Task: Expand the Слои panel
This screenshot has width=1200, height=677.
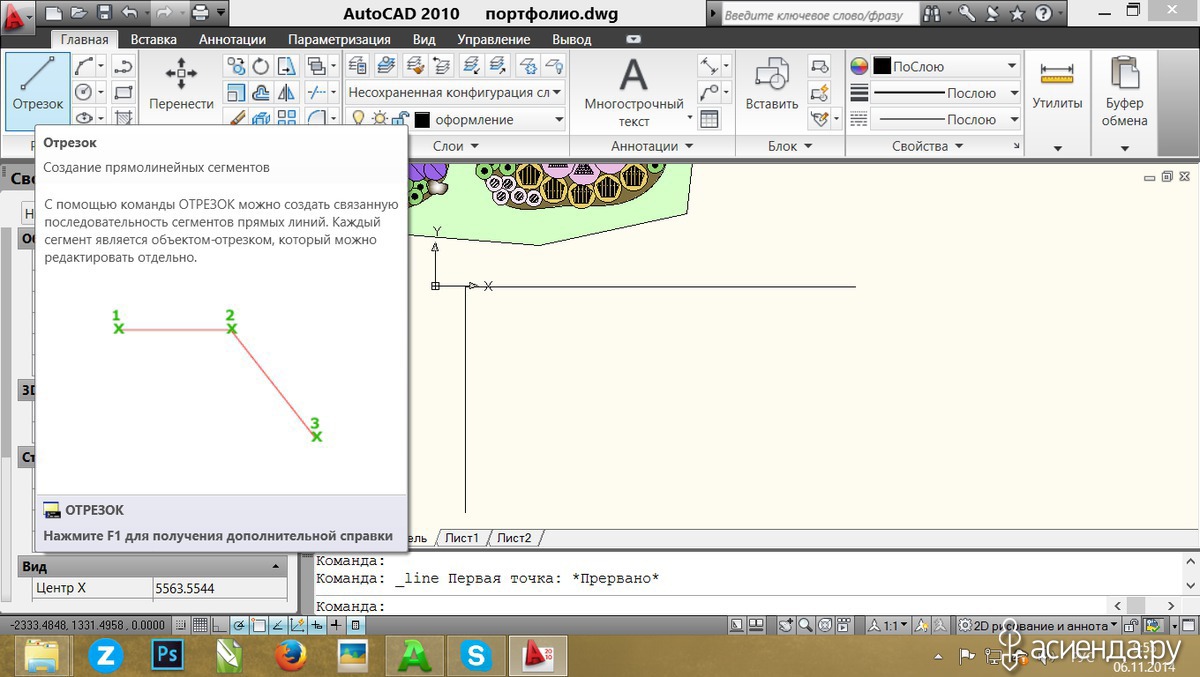Action: point(455,146)
